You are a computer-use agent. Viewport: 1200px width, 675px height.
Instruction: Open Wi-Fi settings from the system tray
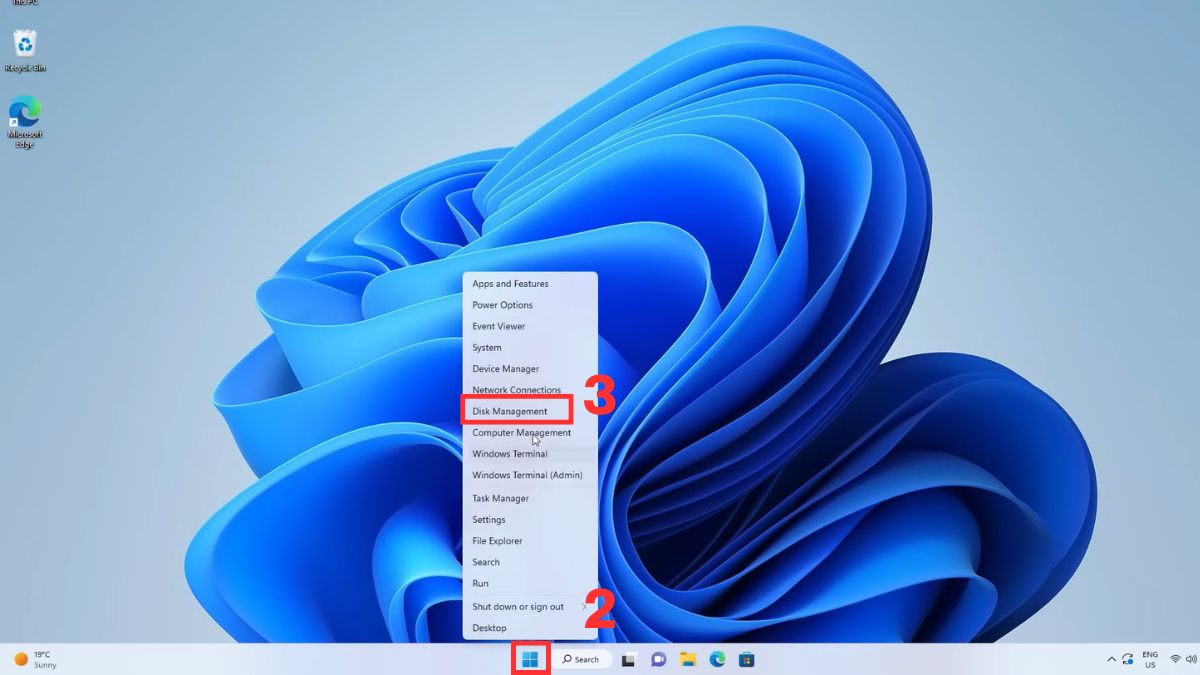point(1172,660)
